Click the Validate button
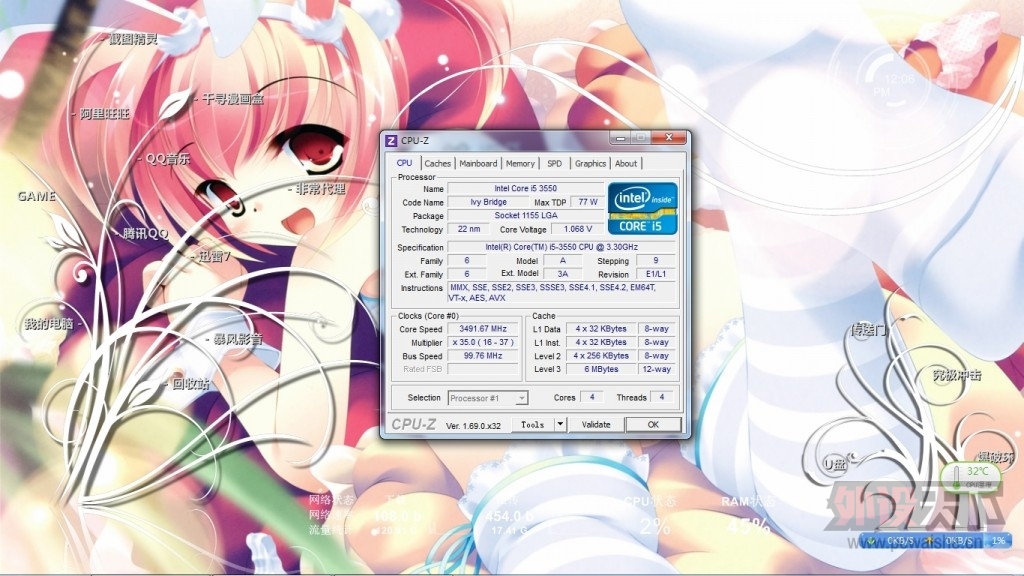 point(596,424)
